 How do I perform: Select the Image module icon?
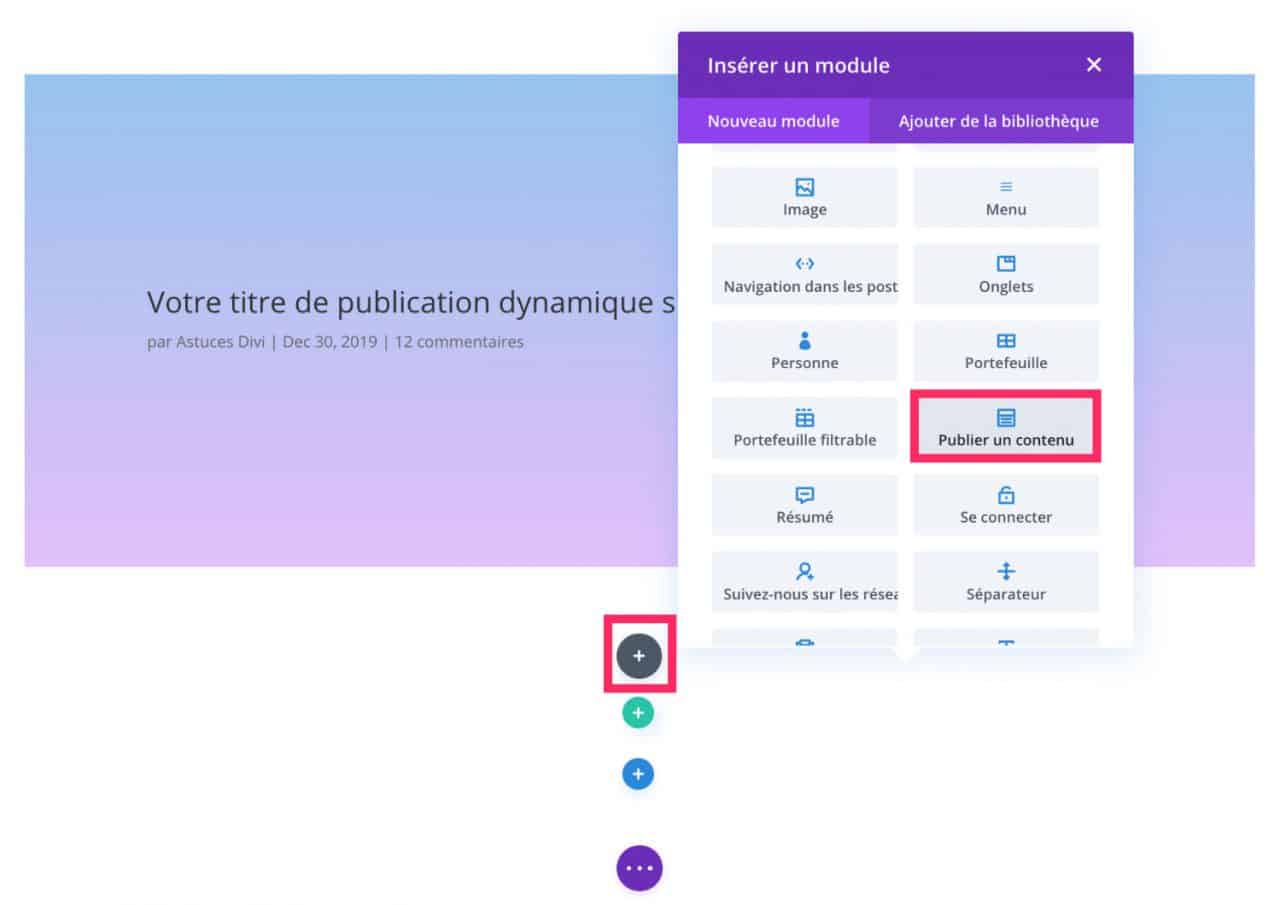804,197
